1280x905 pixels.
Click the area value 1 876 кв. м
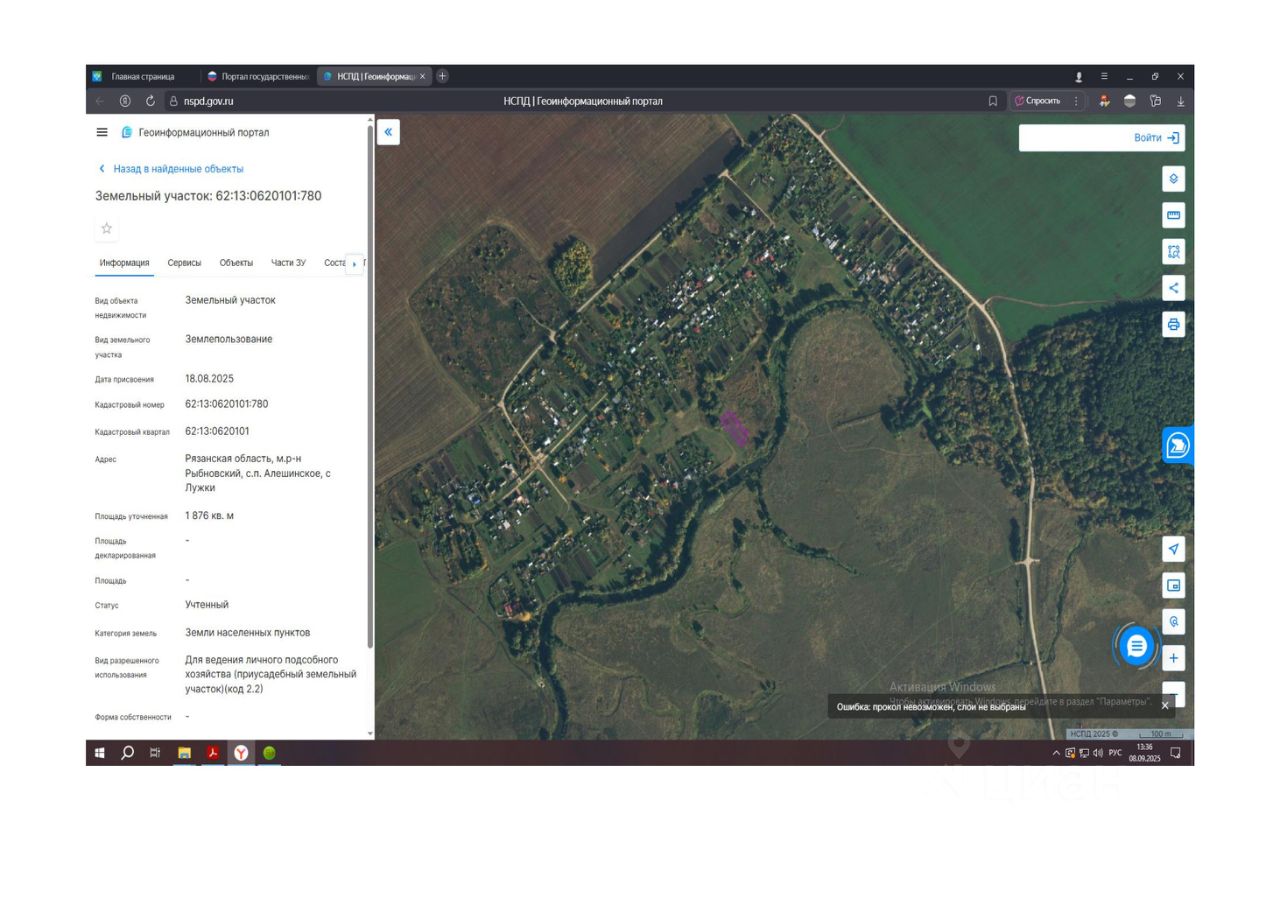tap(209, 516)
